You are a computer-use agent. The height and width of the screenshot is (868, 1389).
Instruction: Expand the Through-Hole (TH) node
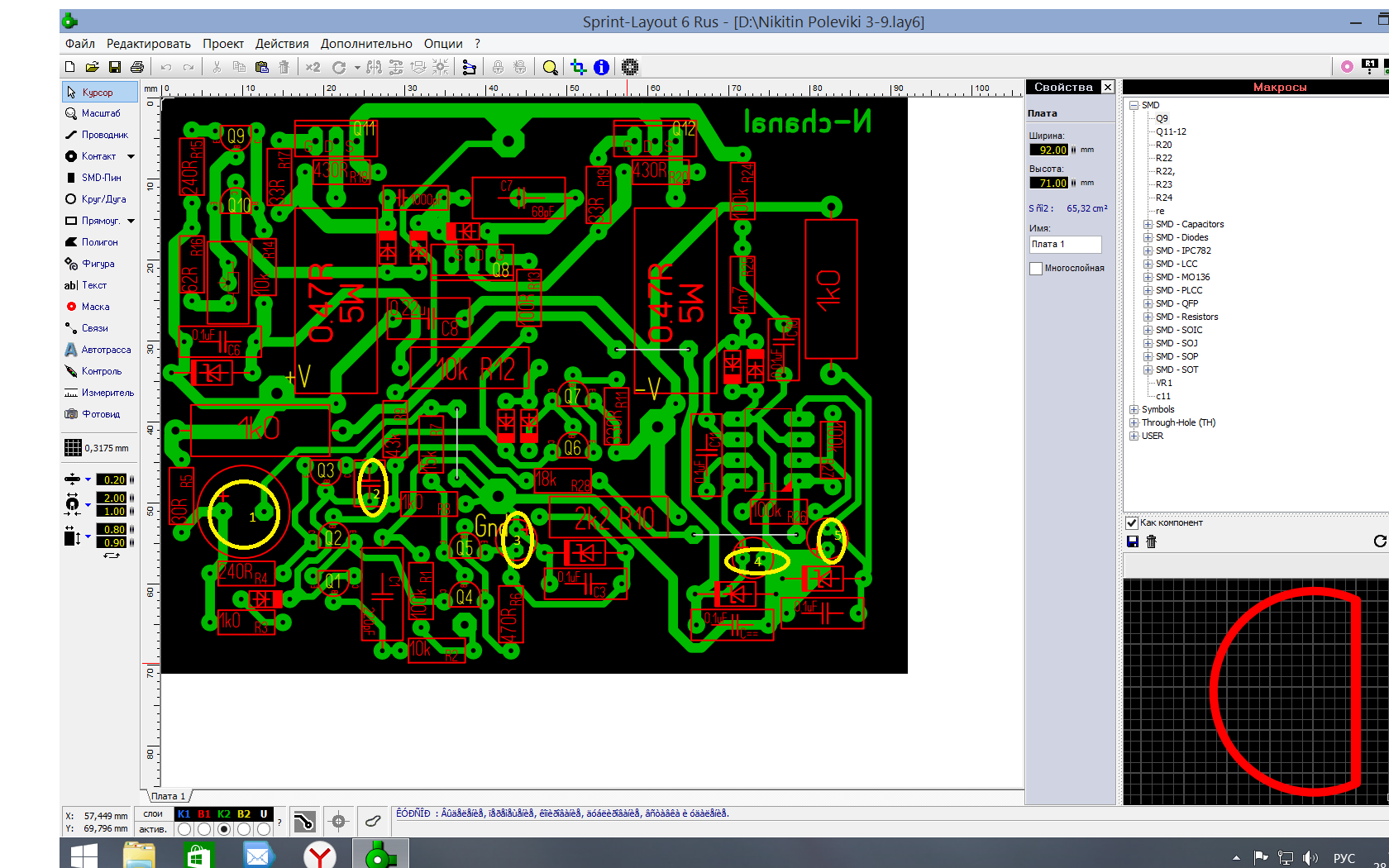[1134, 422]
